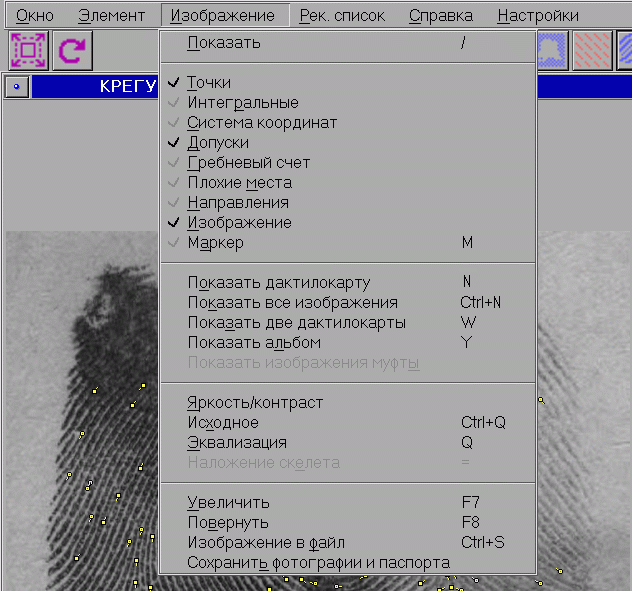This screenshot has width=632, height=591.
Task: Click the blue dotted region toolbar icon
Action: (553, 50)
